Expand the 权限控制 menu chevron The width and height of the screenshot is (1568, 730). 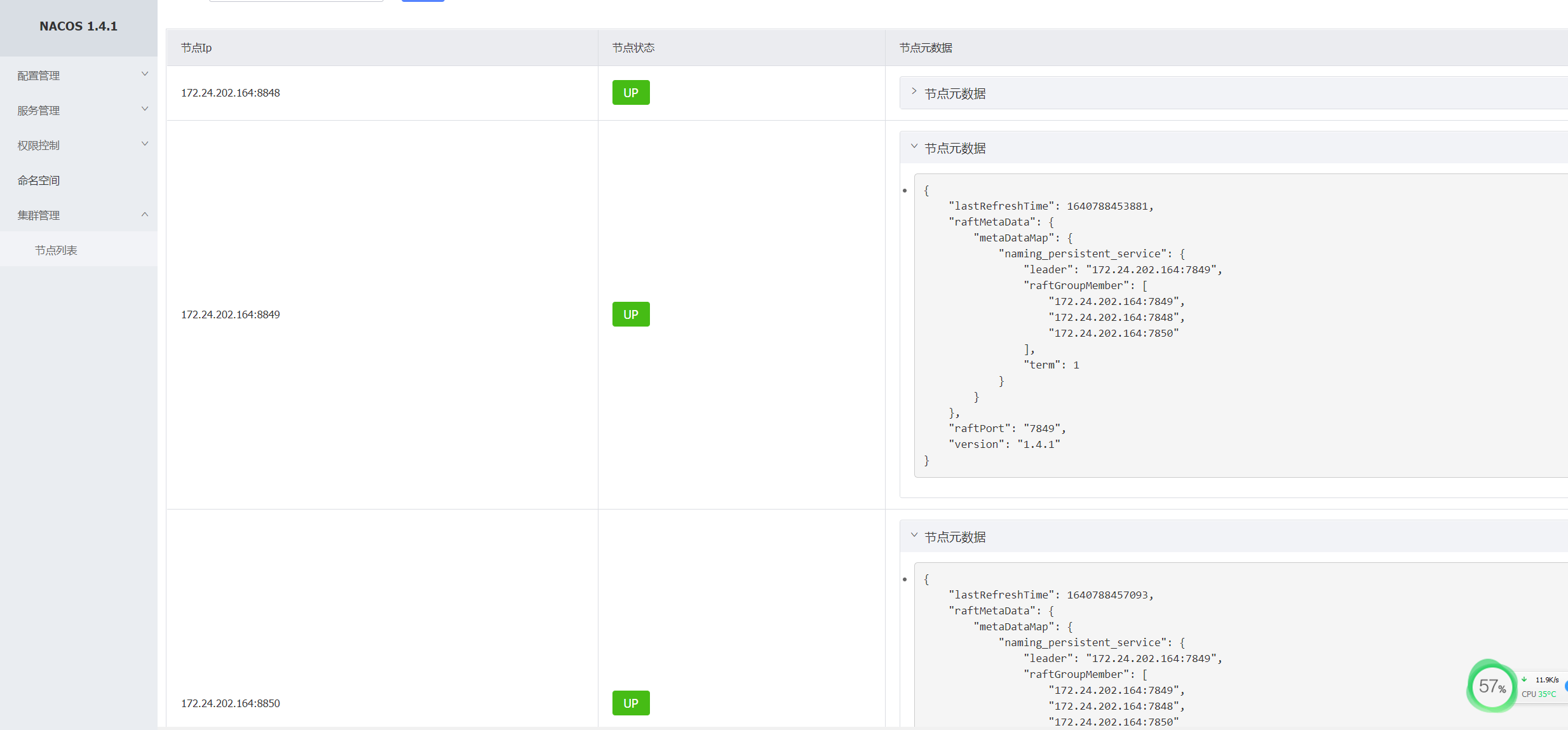[144, 144]
